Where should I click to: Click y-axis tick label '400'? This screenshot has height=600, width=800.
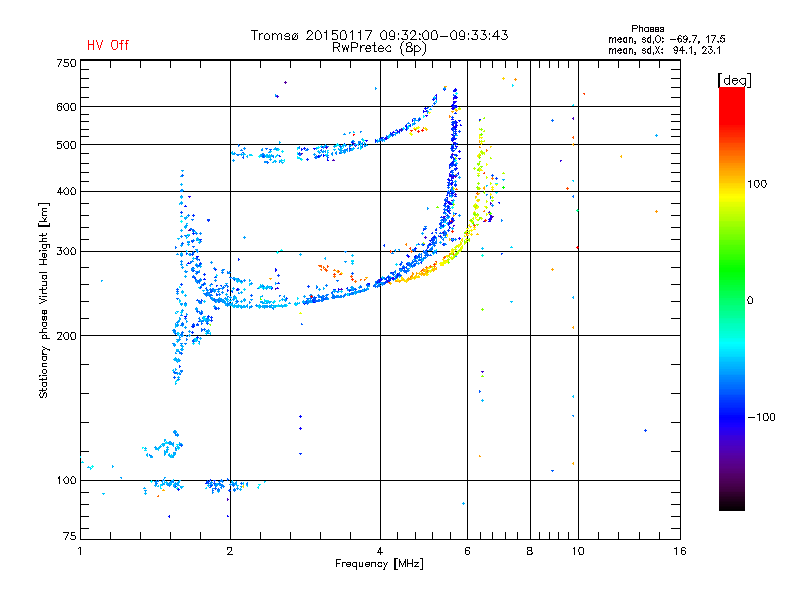[66, 191]
